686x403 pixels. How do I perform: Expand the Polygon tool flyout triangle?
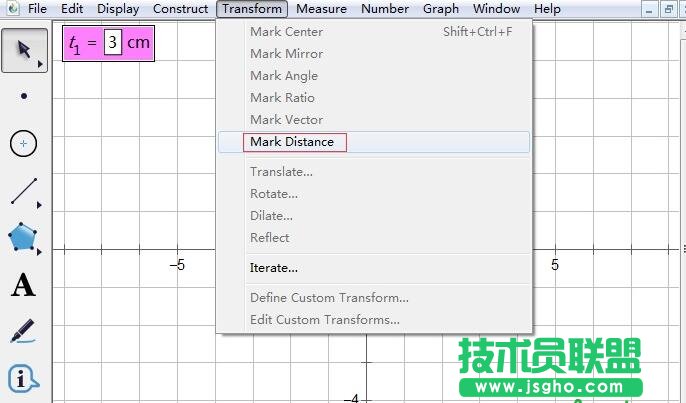pos(40,252)
